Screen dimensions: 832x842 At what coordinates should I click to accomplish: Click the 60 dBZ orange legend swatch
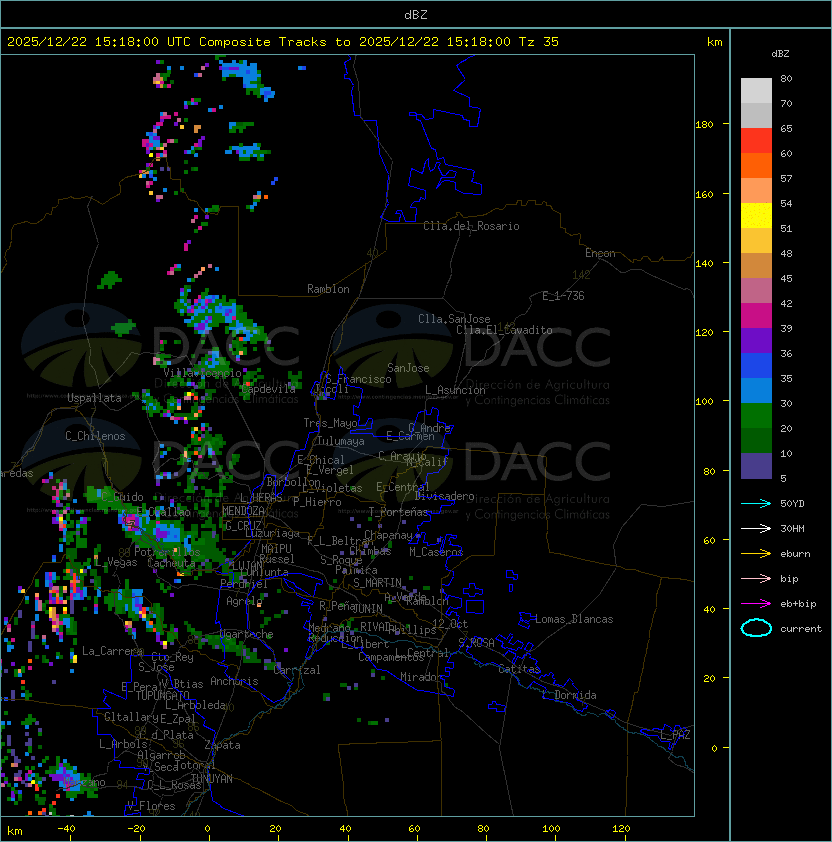(756, 165)
